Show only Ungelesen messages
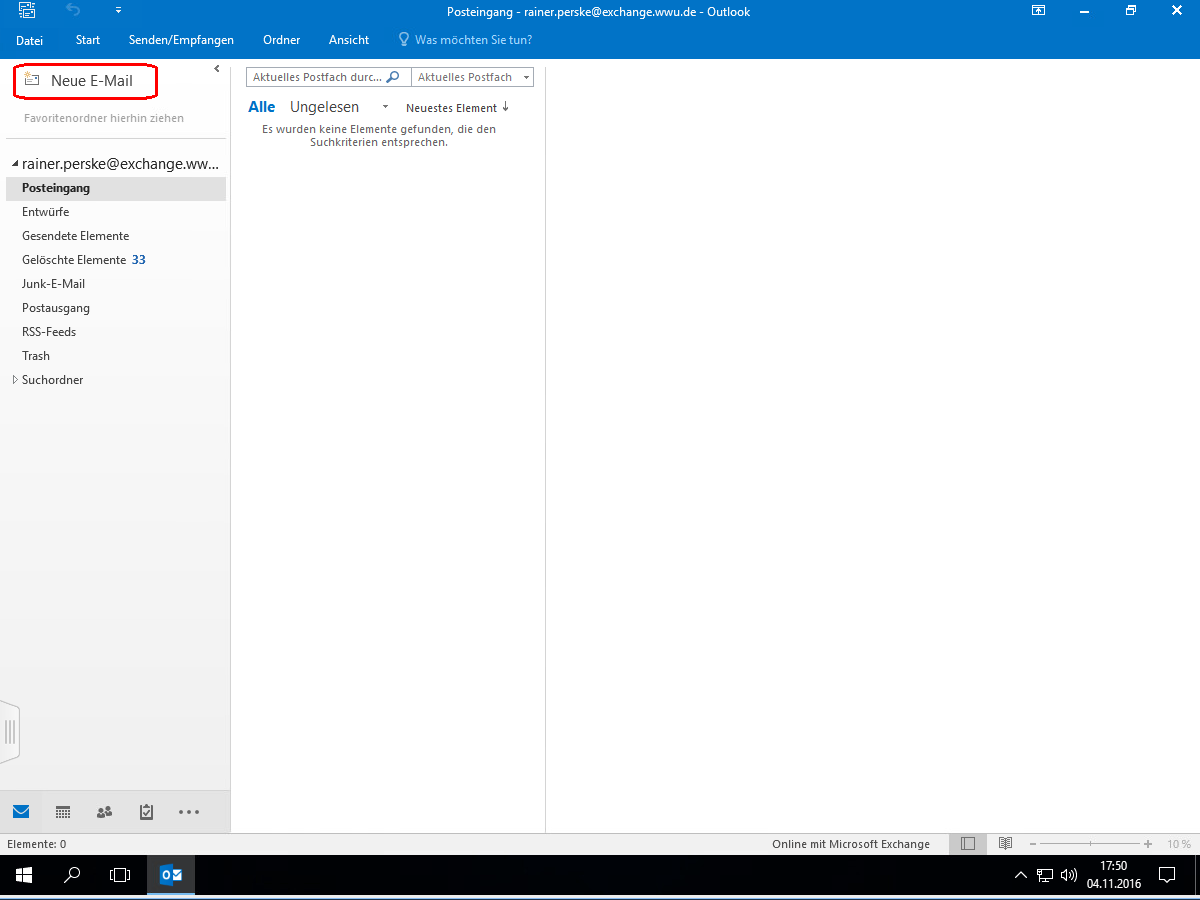 (x=324, y=107)
